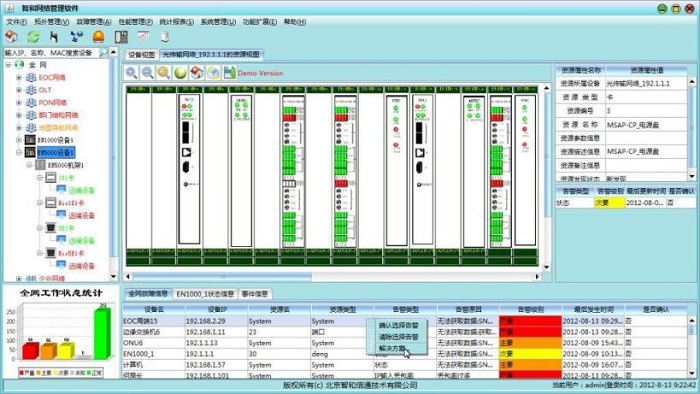The width and height of the screenshot is (700, 394).
Task: Open the 统计报表(S) menu
Action: pos(177,21)
